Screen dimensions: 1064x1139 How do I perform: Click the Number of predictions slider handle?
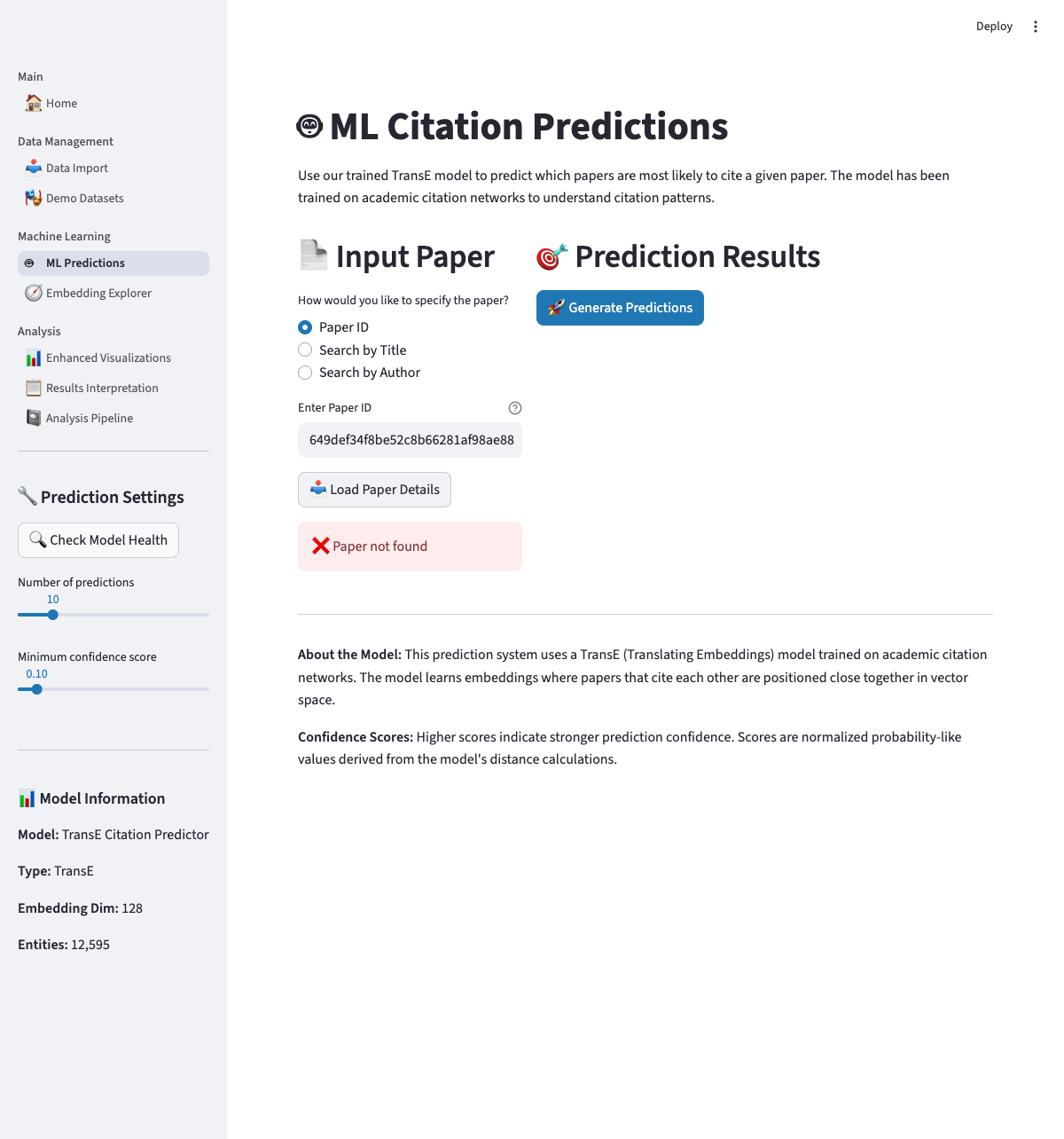pyautogui.click(x=53, y=614)
